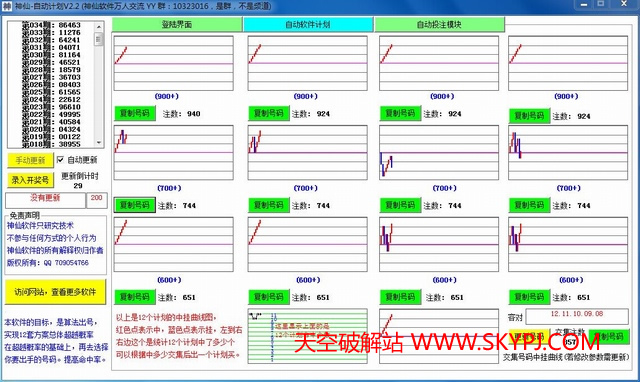640x382 pixels.
Task: Toggle the 自动更新 checkbox
Action: point(60,160)
